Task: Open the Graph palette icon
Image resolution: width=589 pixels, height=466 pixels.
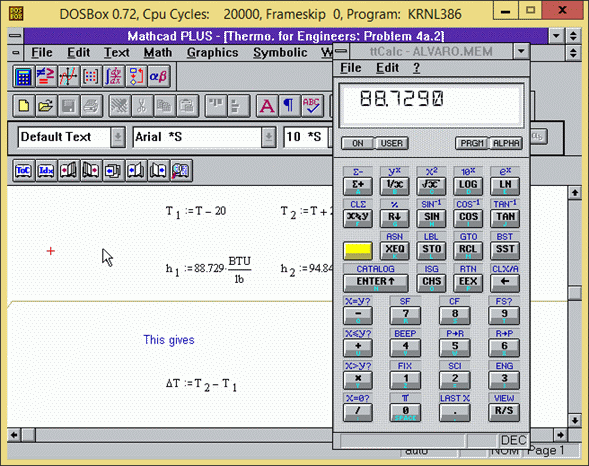Action: coord(68,77)
